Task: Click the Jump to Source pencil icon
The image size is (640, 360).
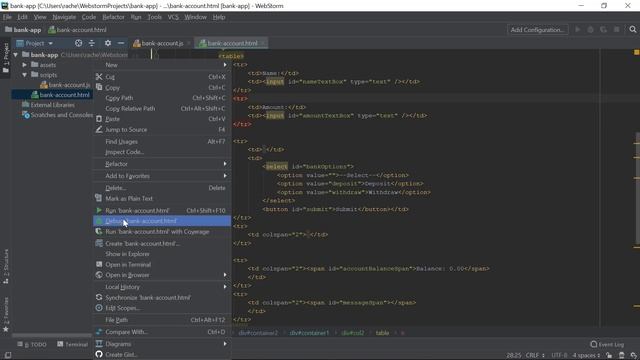Action: pyautogui.click(x=99, y=129)
